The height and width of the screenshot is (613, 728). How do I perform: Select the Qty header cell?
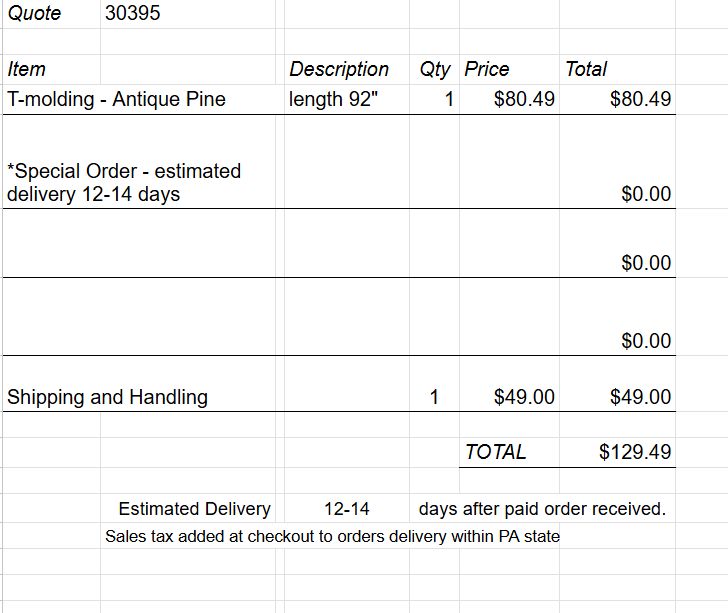(x=435, y=69)
